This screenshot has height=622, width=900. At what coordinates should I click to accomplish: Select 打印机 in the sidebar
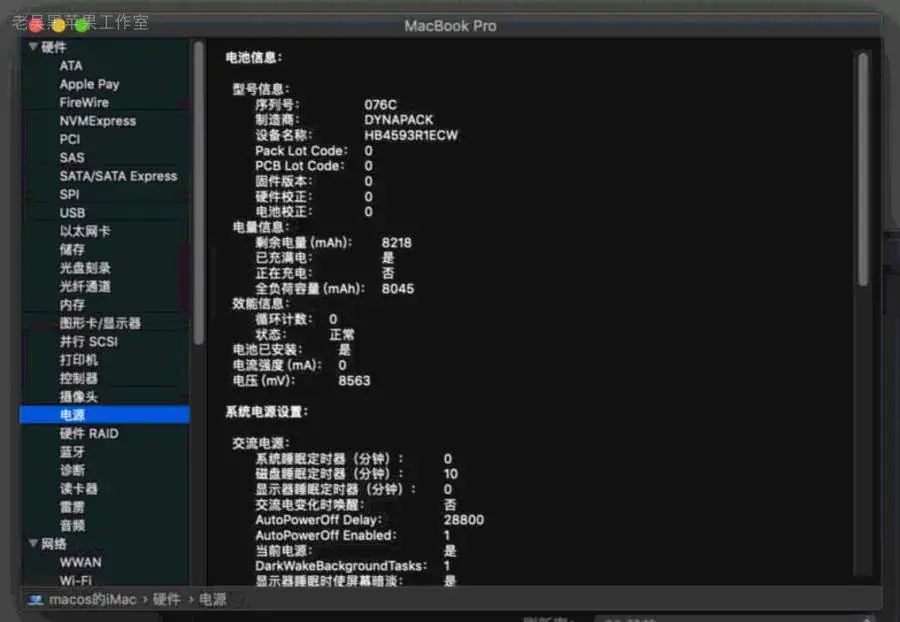coord(79,360)
